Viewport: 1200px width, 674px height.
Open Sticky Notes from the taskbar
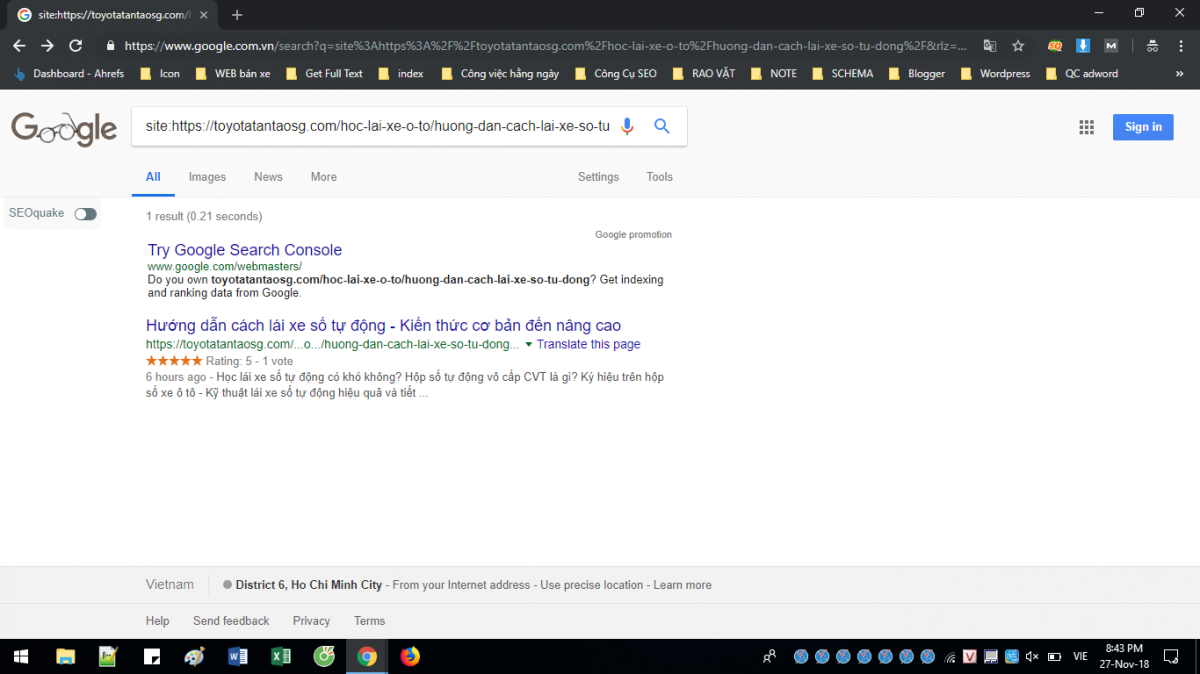coord(152,657)
